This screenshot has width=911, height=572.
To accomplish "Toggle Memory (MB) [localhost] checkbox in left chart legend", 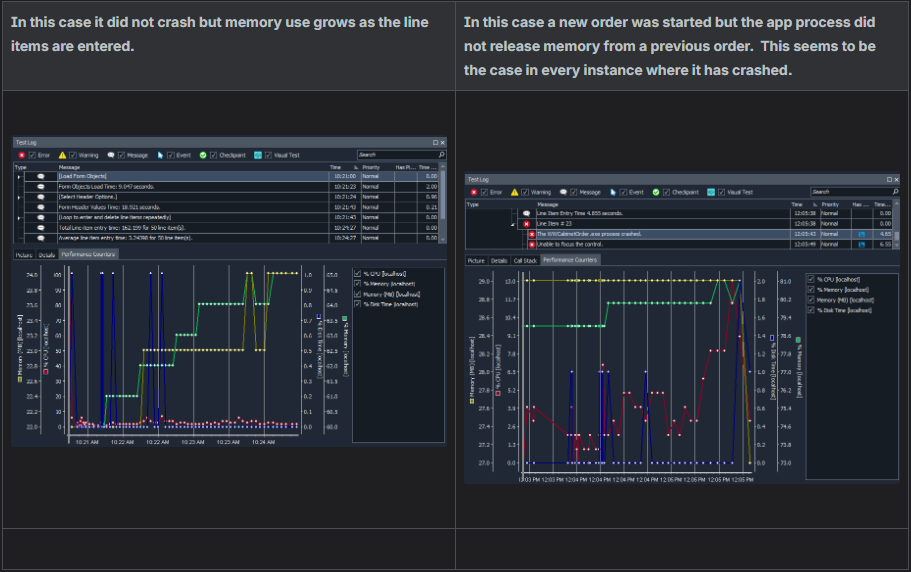I will 358,295.
